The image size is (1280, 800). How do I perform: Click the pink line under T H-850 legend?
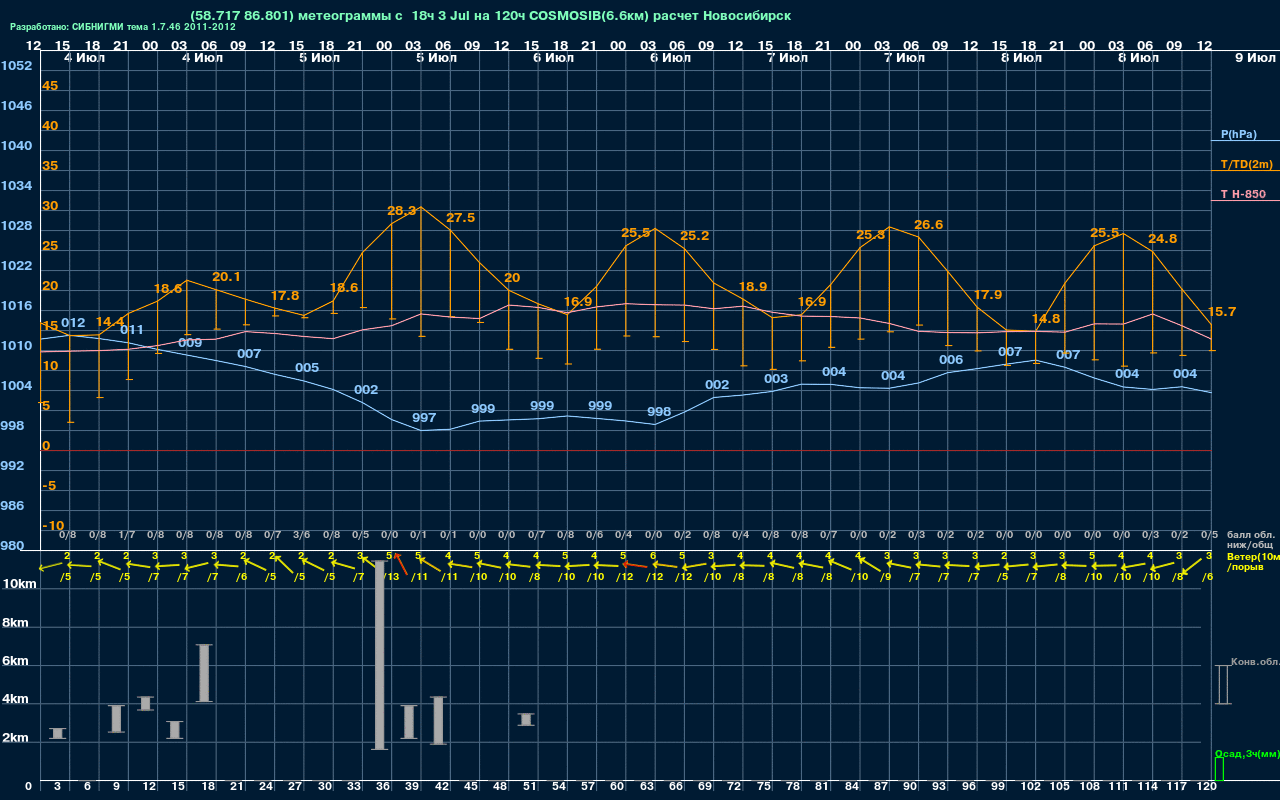pyautogui.click(x=1245, y=201)
